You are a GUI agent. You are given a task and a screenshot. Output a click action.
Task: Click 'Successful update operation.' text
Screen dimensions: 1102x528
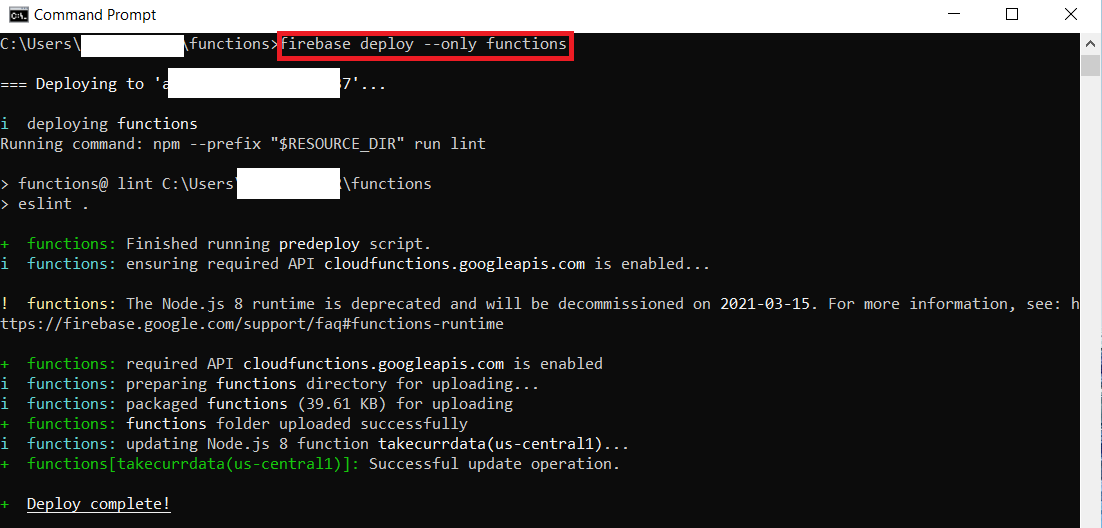[495, 464]
